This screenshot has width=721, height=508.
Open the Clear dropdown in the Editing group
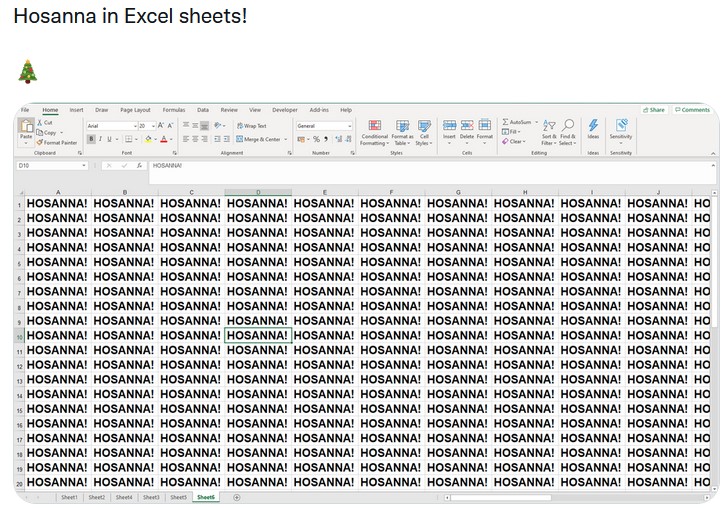point(514,142)
